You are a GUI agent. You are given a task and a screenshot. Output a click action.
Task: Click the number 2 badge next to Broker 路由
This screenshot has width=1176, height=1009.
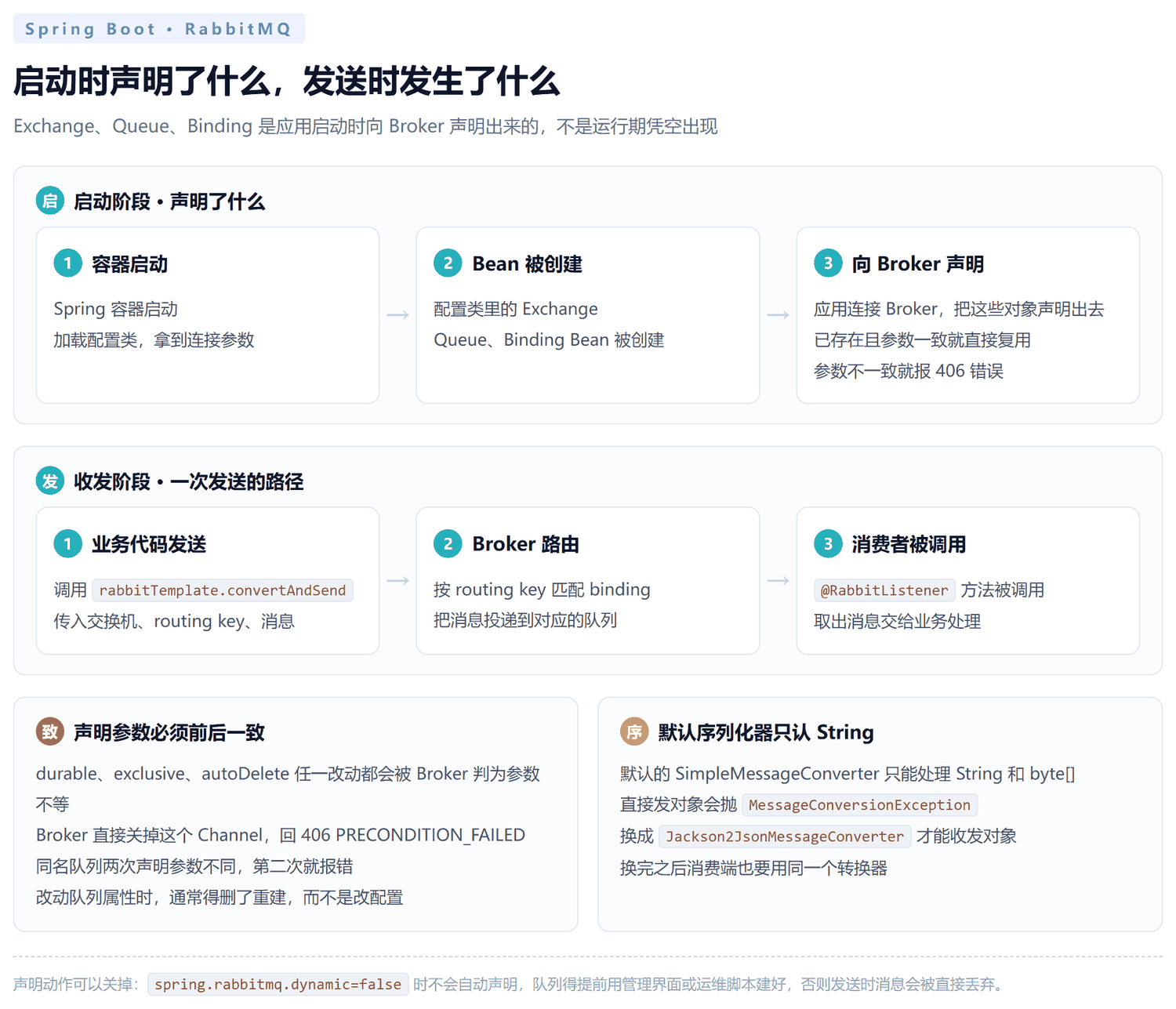448,543
